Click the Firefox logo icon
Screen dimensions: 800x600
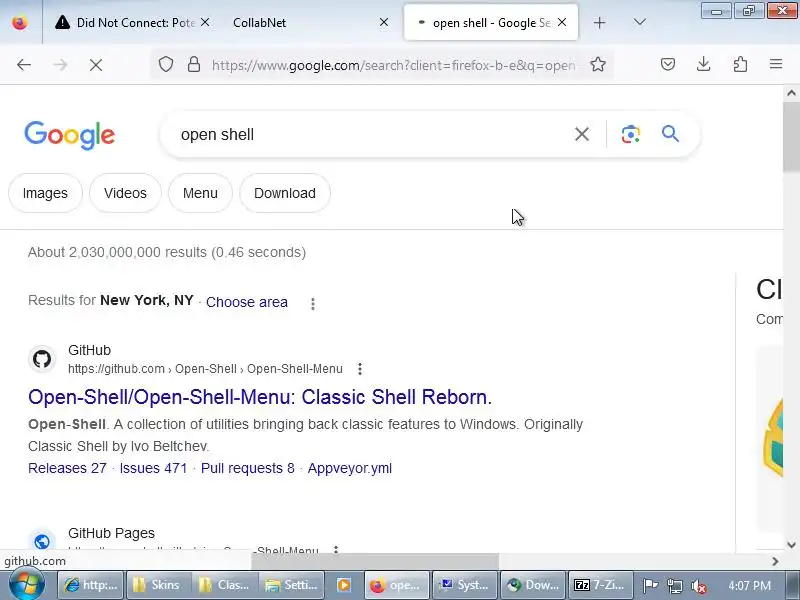click(x=20, y=22)
